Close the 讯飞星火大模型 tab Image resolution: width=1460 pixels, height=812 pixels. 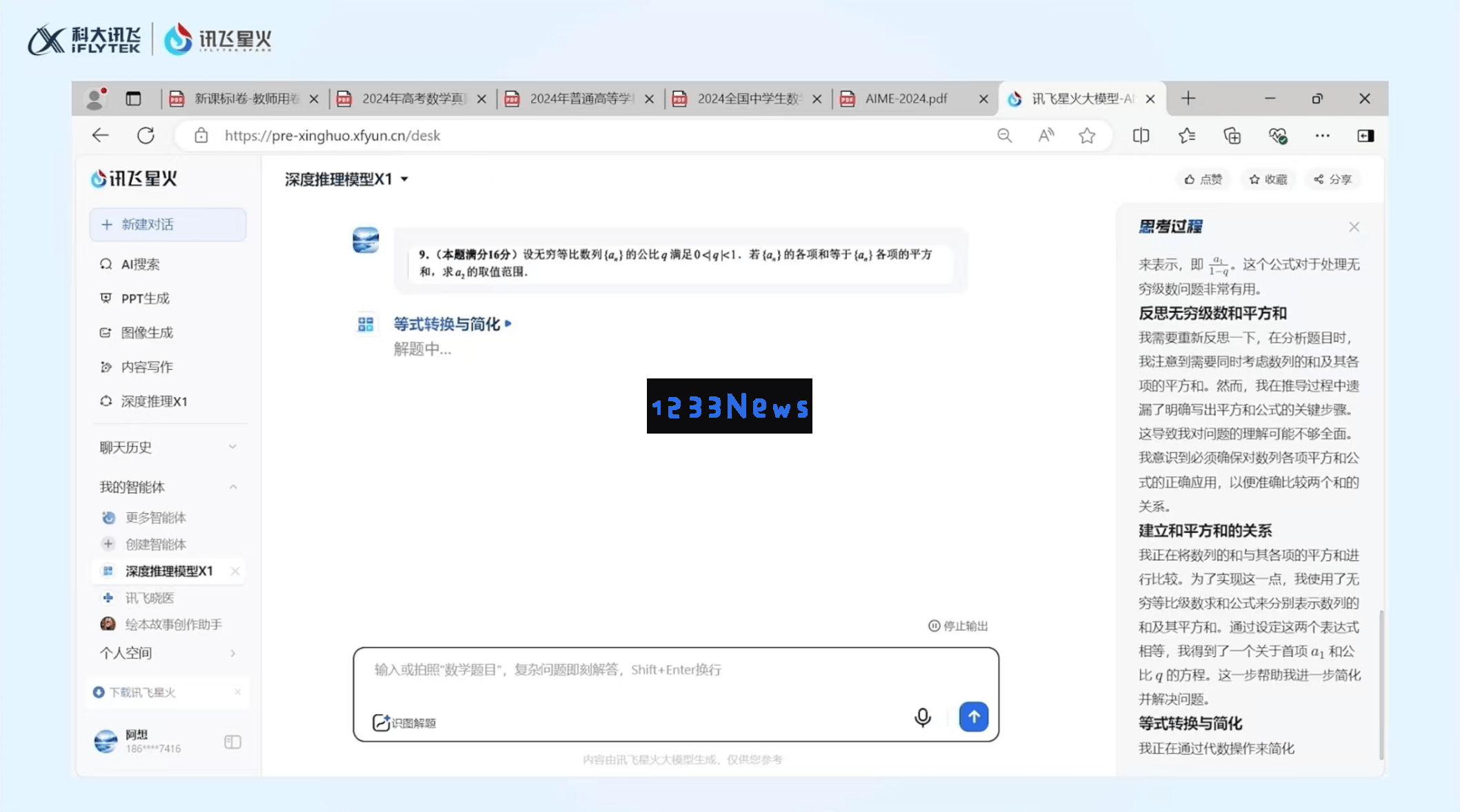pos(1150,99)
